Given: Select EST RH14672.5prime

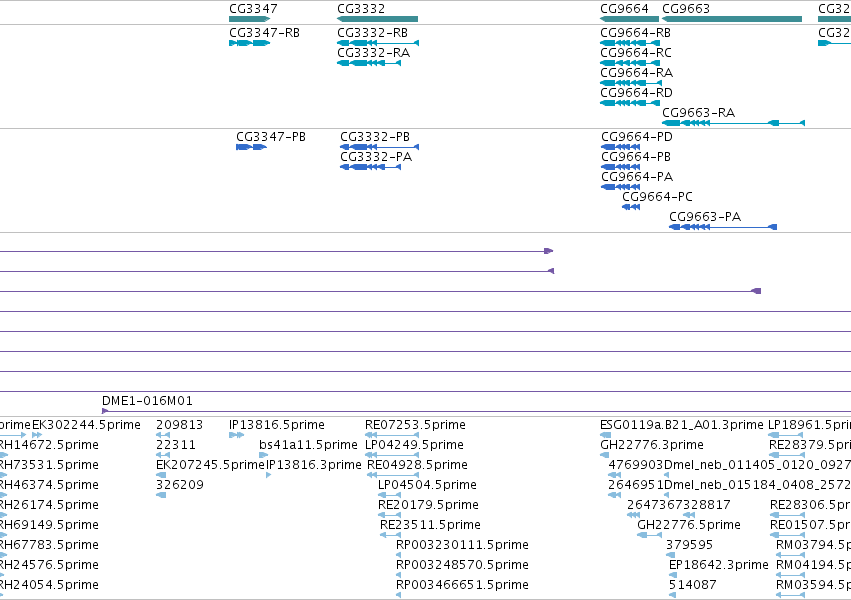Looking at the screenshot, I should pos(49,445).
